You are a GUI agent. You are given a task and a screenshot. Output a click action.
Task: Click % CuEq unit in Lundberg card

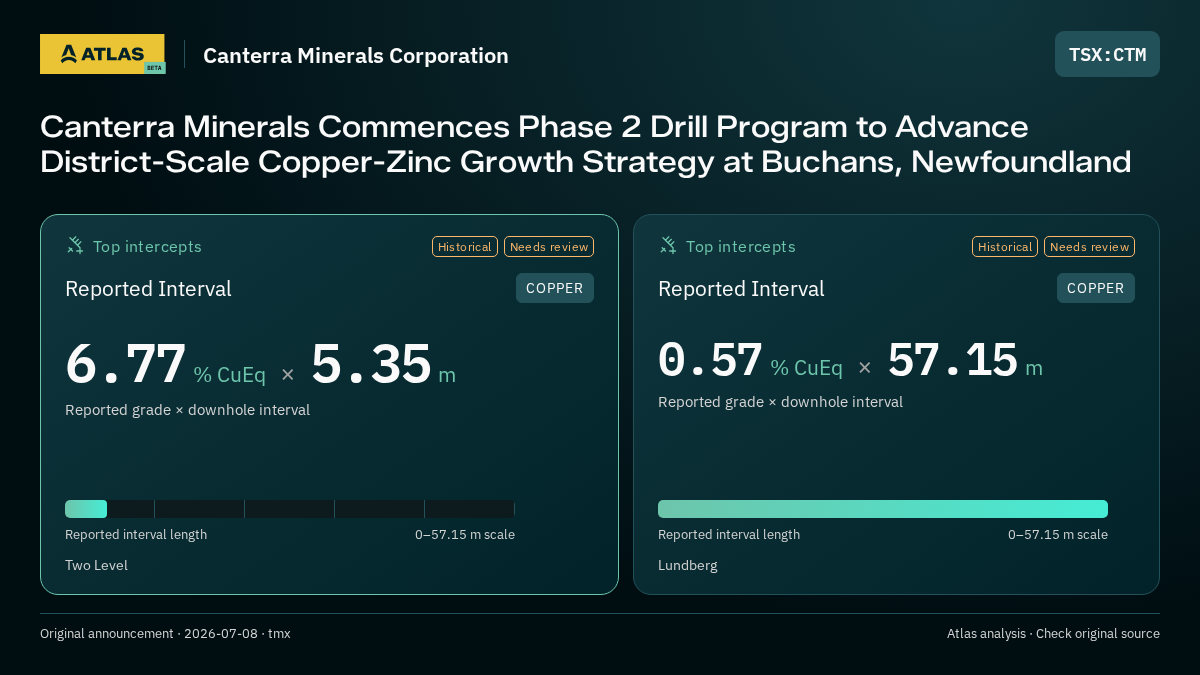click(806, 368)
